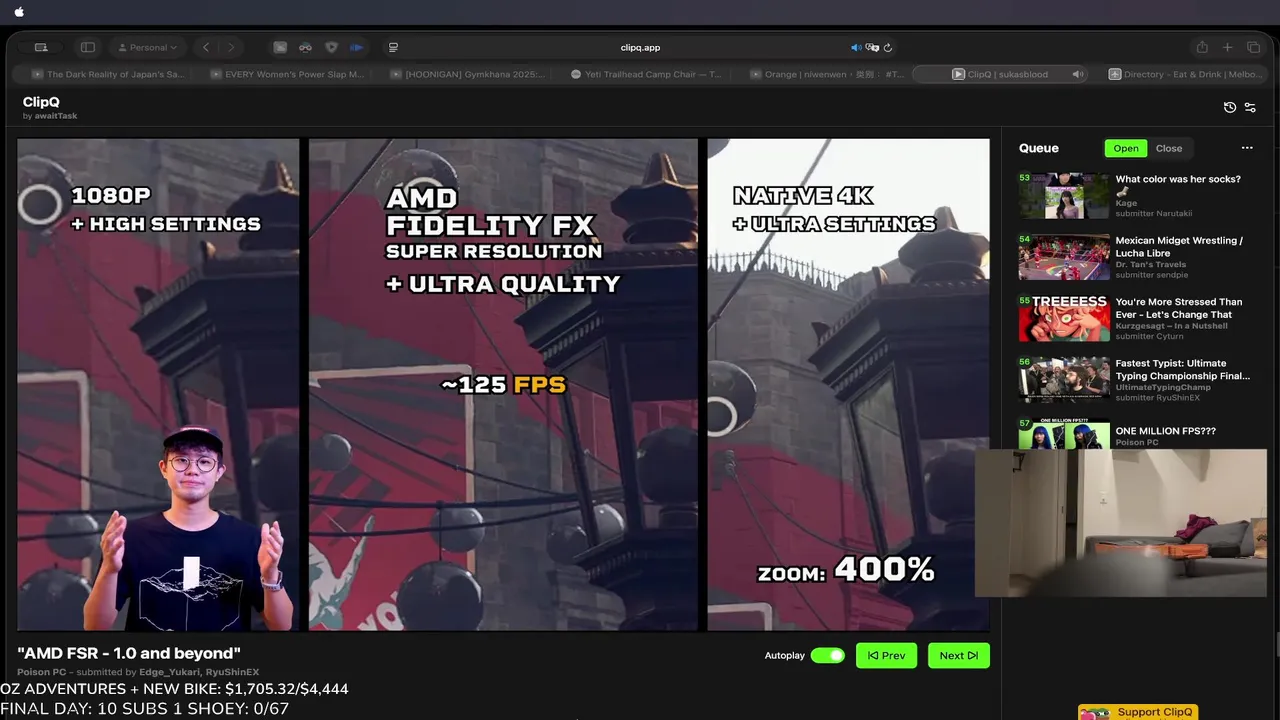The width and height of the screenshot is (1280, 720).
Task: Click the Safari sidebar toggle icon
Action: point(88,47)
